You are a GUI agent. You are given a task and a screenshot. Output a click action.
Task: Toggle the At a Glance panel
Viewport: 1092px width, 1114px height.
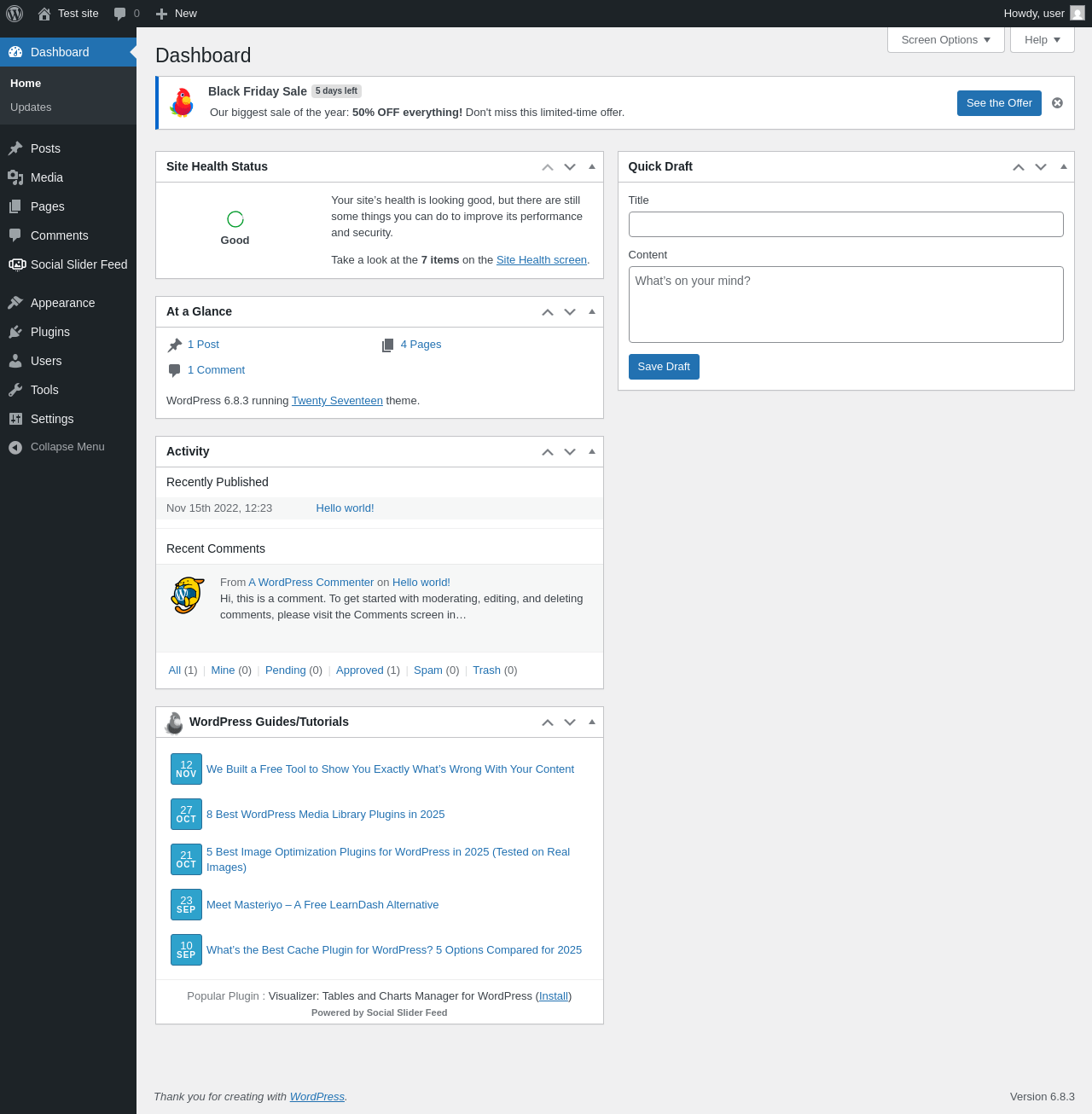point(592,311)
